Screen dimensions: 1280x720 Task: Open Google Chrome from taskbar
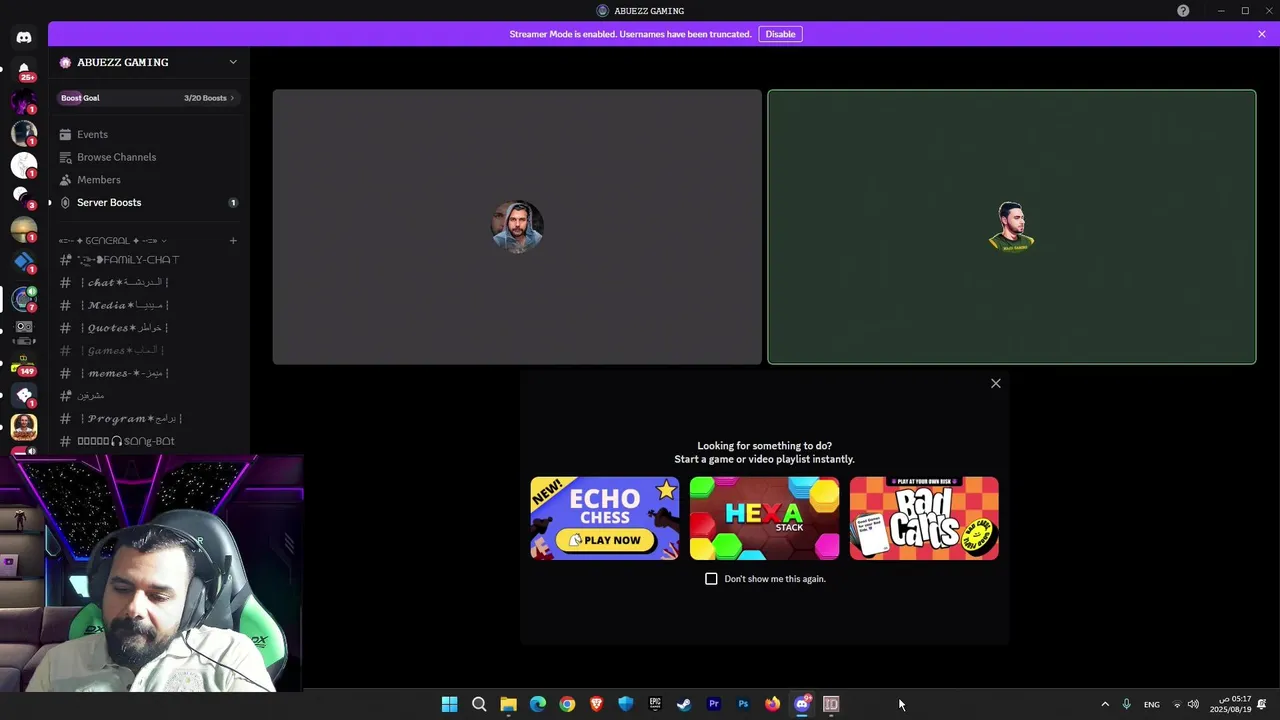coord(567,704)
